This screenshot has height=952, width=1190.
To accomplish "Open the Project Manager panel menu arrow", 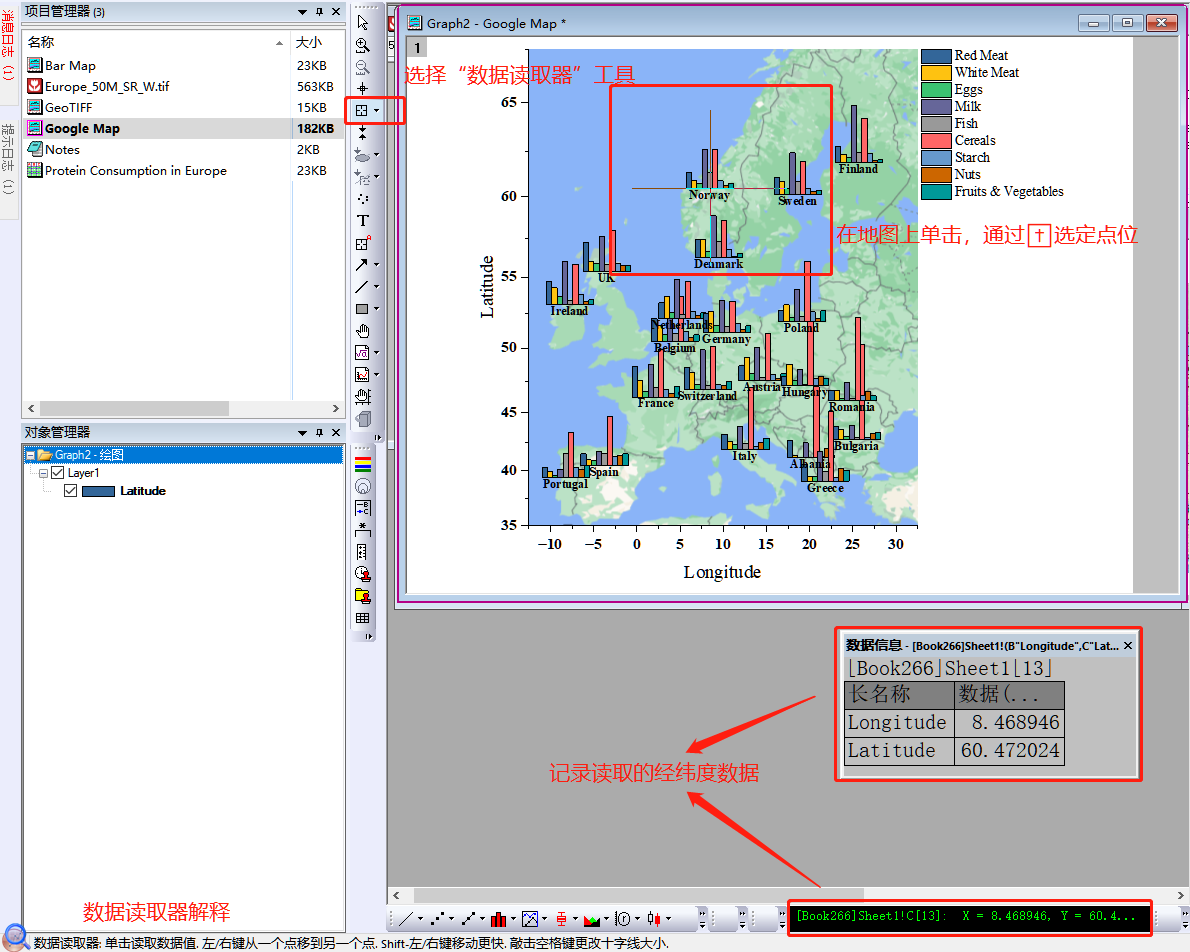I will tap(302, 12).
